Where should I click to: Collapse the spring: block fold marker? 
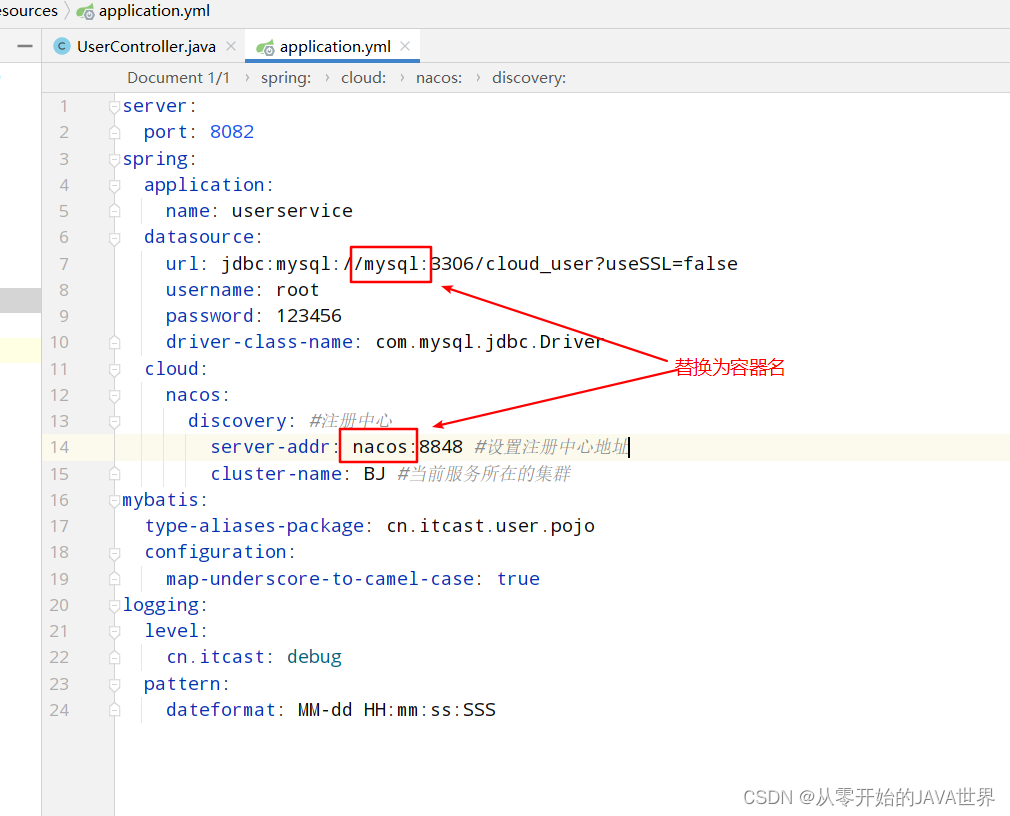(115, 159)
